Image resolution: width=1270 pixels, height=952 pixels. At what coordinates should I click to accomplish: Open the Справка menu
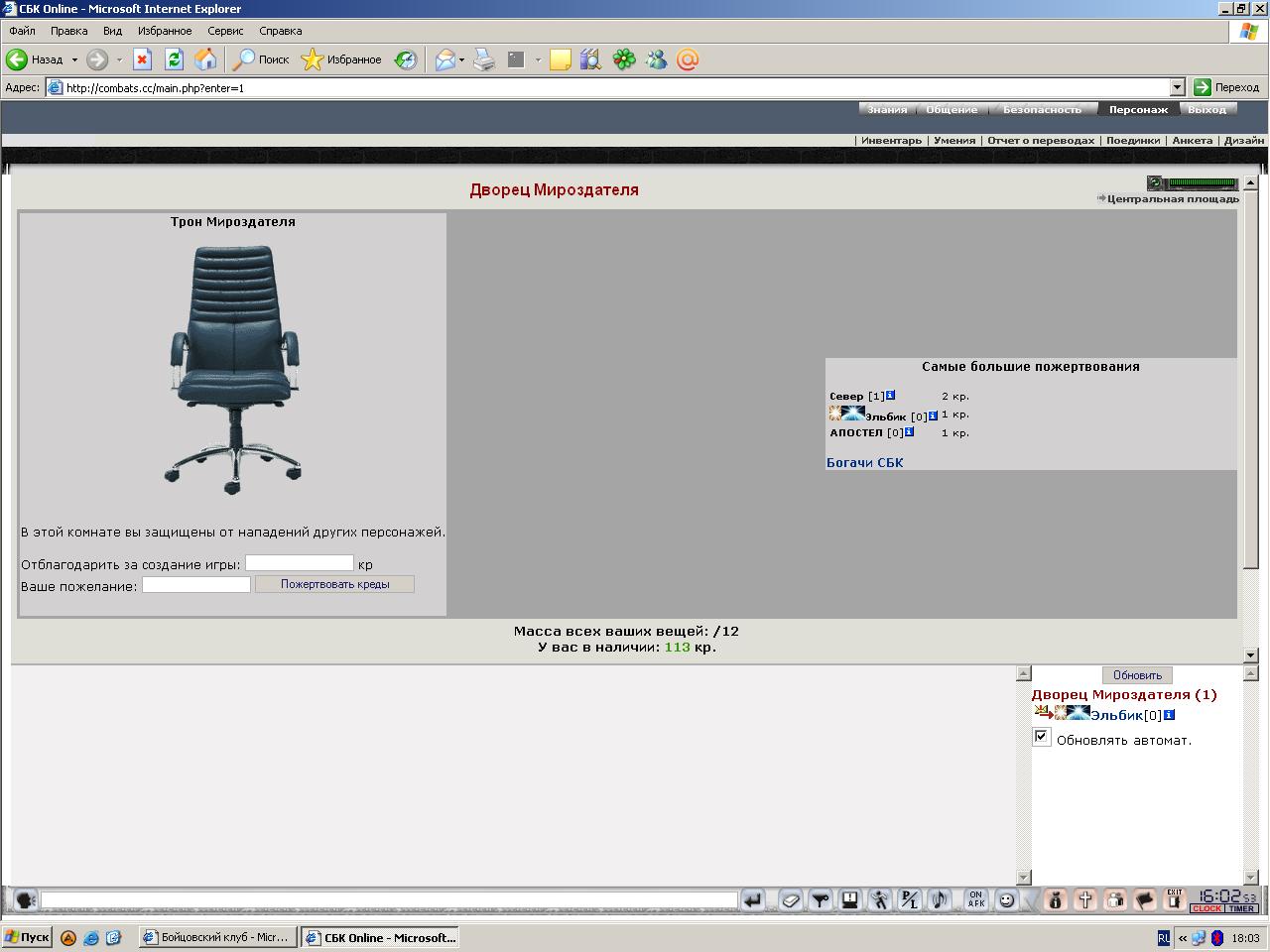[281, 31]
